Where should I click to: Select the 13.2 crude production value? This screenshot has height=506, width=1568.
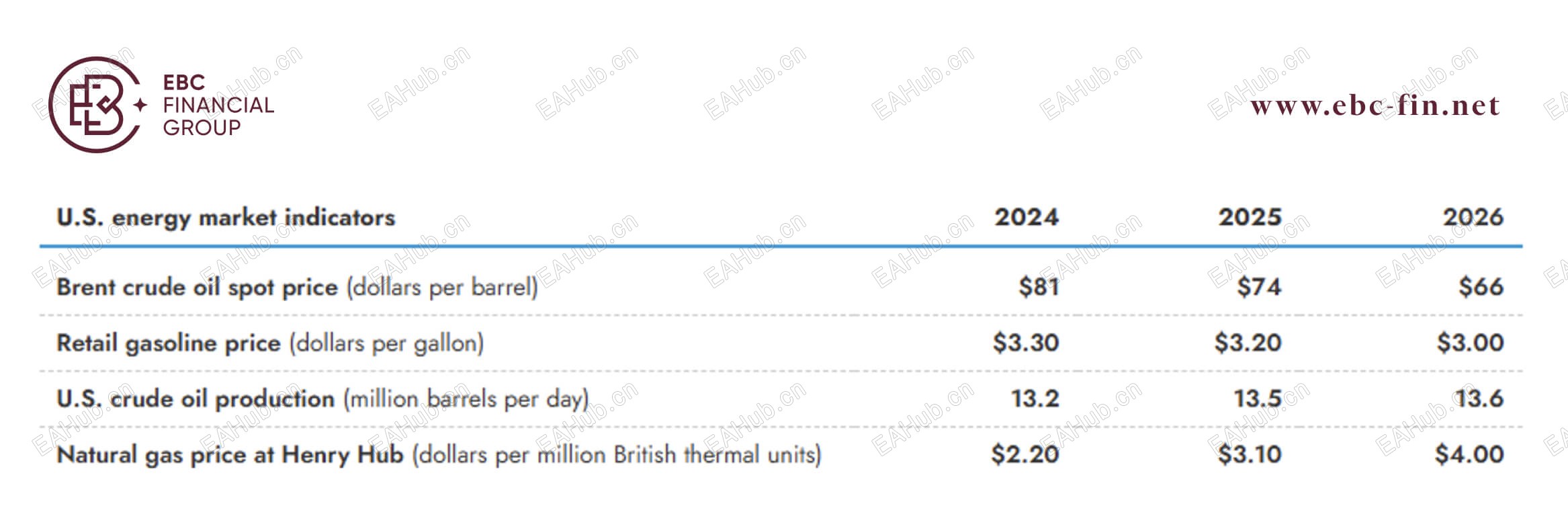pyautogui.click(x=1035, y=399)
